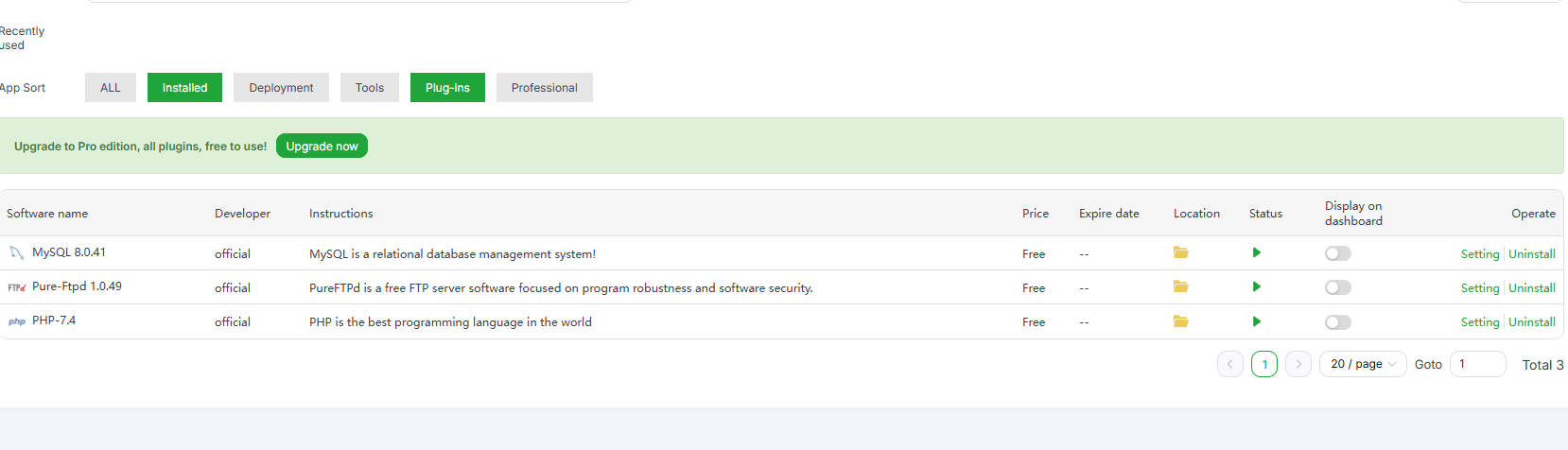This screenshot has height=450, width=1568.
Task: Open PHP-7.4 location folder icon
Action: pos(1180,321)
